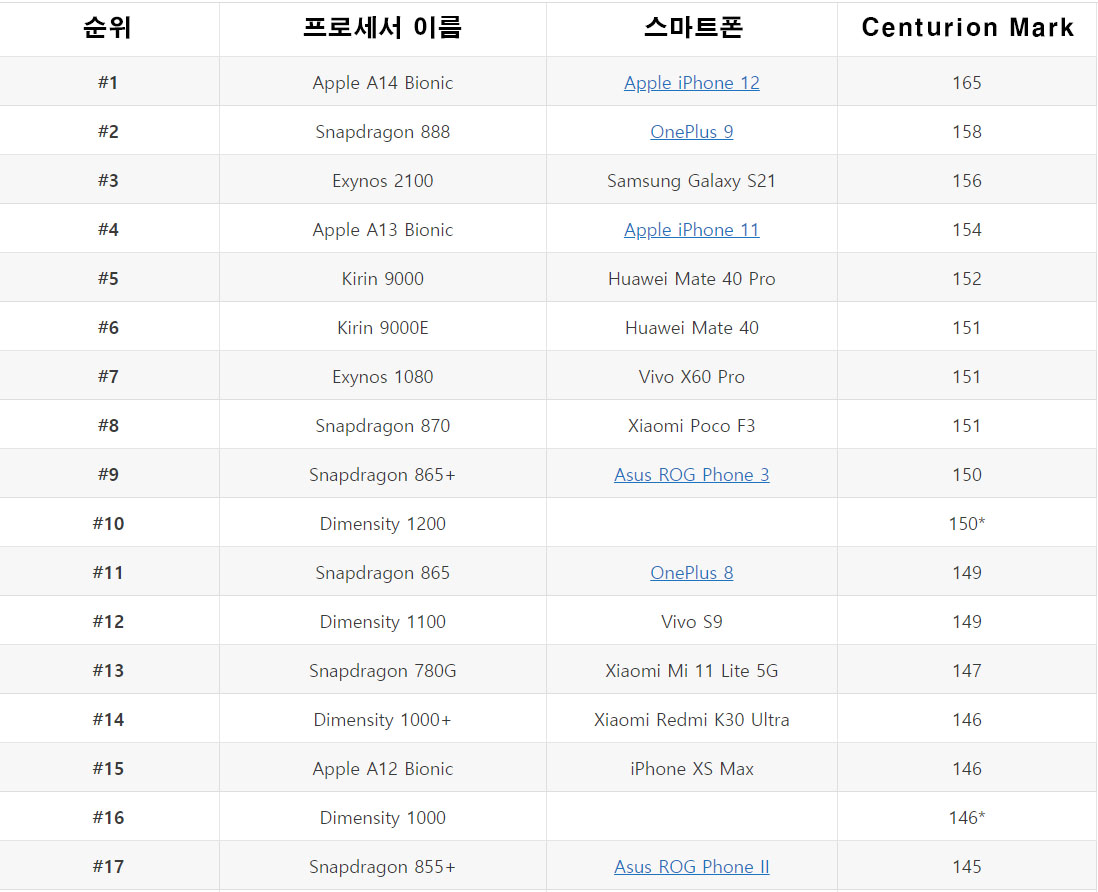Screen dimensions: 1098x892
Task: Open the Asus ROG Phone II link
Action: (x=691, y=867)
